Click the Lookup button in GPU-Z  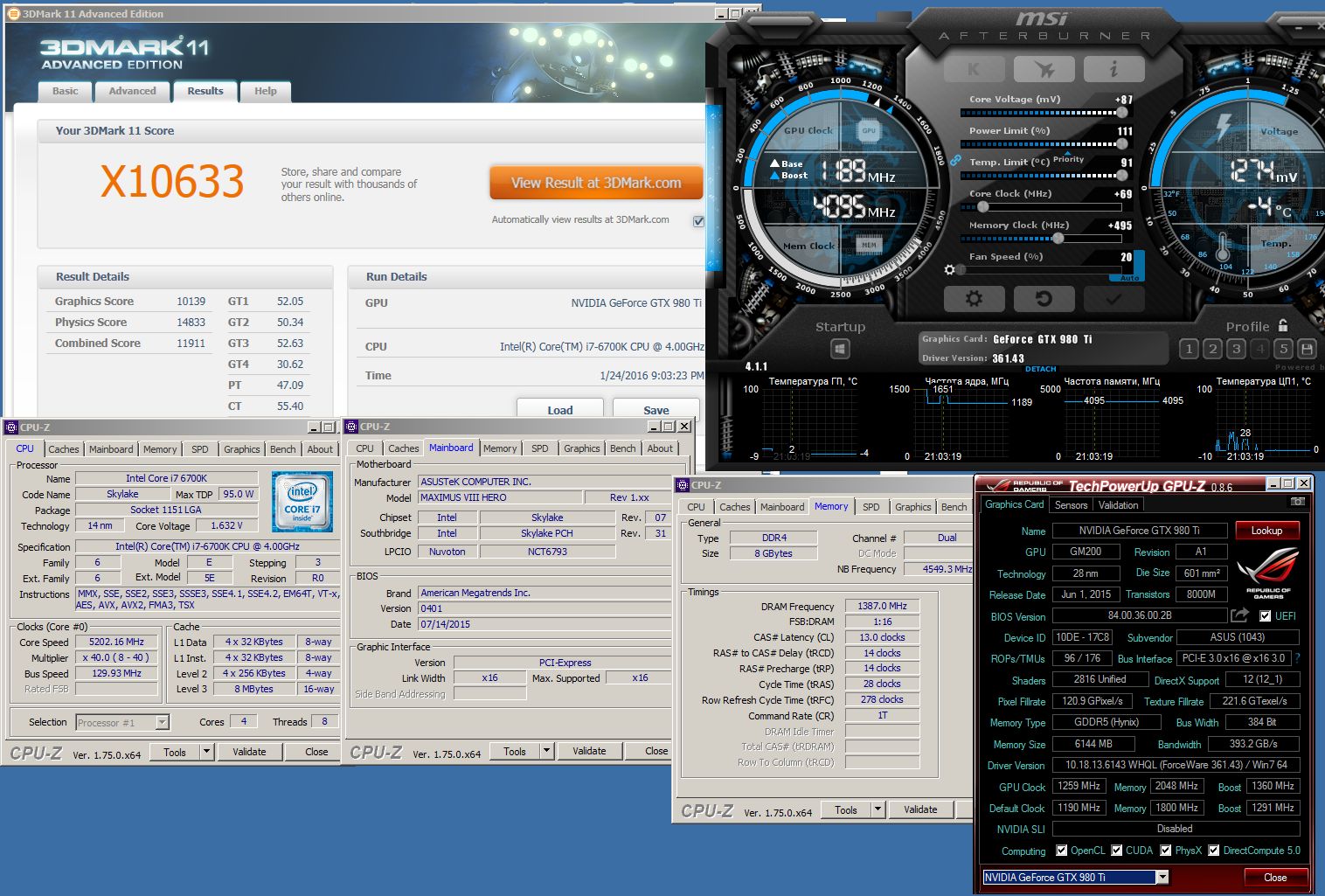[x=1266, y=531]
